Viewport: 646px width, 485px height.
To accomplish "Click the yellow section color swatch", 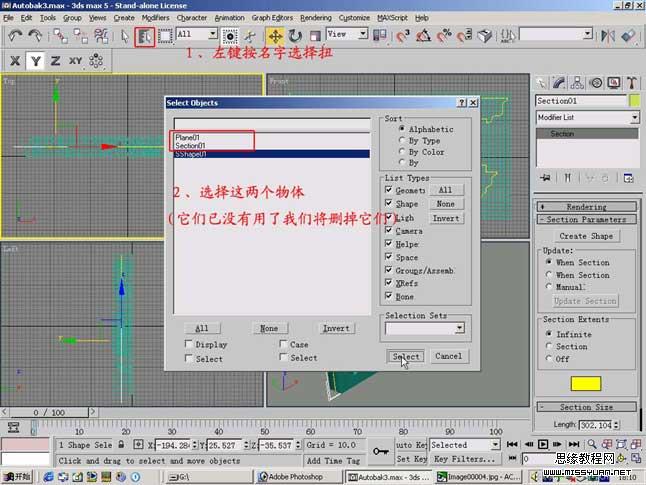I will click(585, 384).
